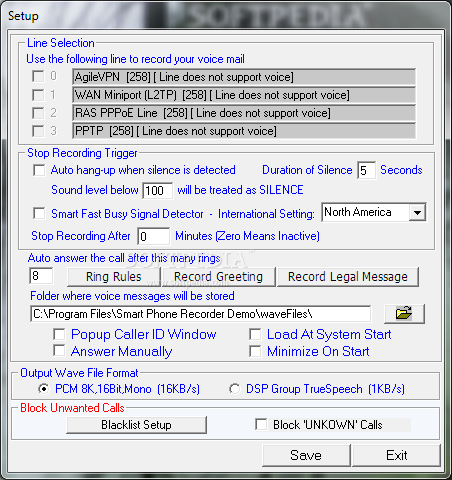Toggle Answer Manually checkbox
Image resolution: width=452 pixels, height=480 pixels.
coord(59,351)
